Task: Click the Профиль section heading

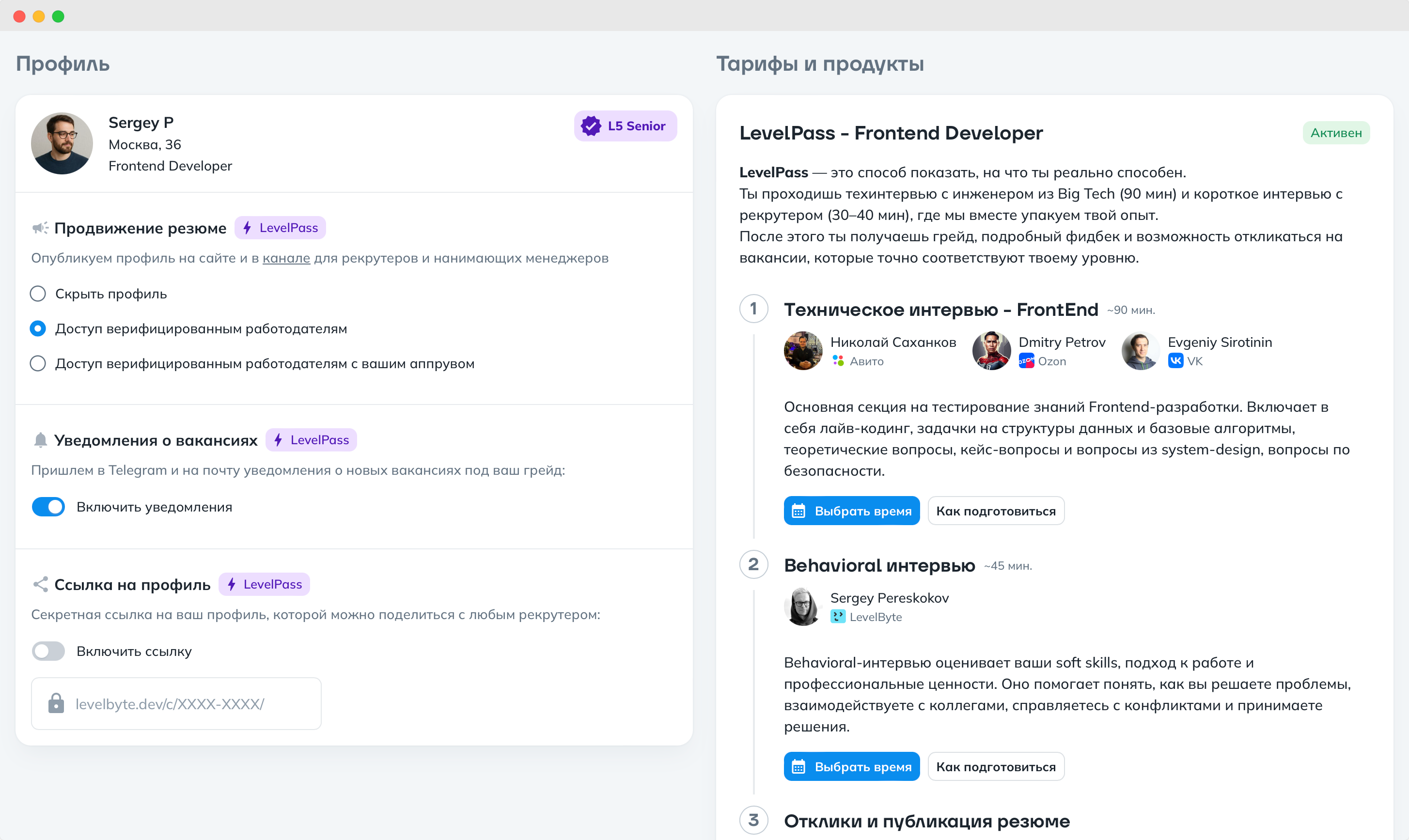Action: [63, 63]
